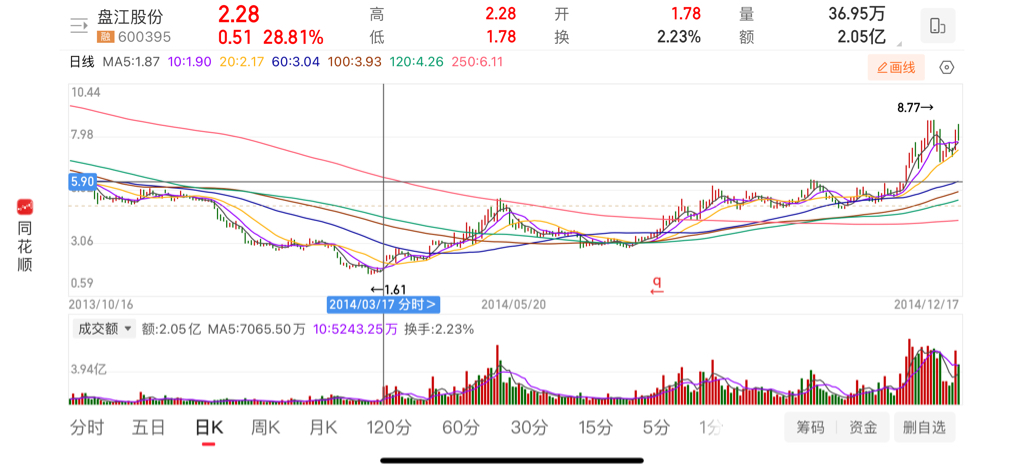Tap the end date 2014/12/17
Viewport: 1024px width, 473px height.
[x=927, y=304]
